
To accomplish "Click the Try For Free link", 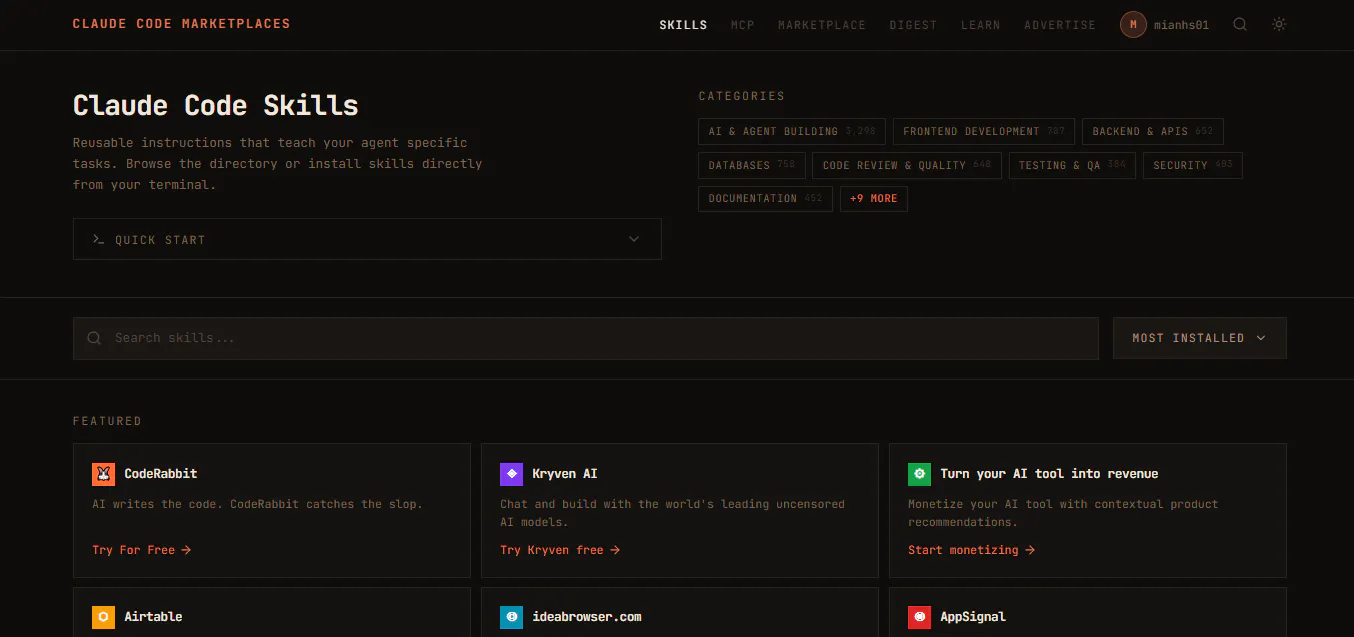I will (x=142, y=550).
